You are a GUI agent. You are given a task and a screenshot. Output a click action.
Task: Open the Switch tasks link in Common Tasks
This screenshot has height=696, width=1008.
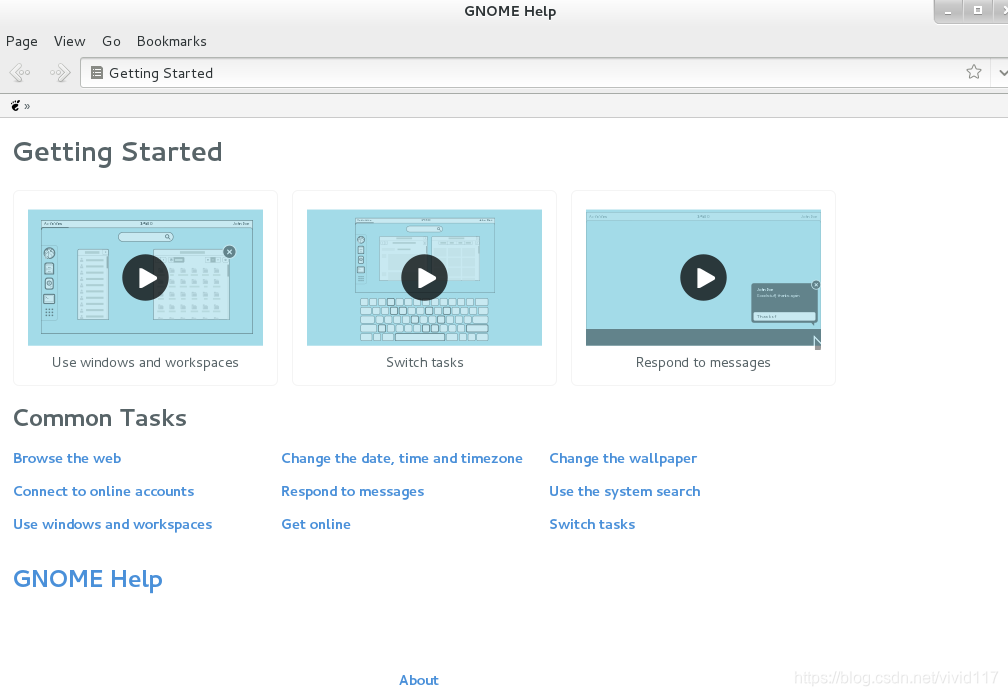[x=592, y=524]
